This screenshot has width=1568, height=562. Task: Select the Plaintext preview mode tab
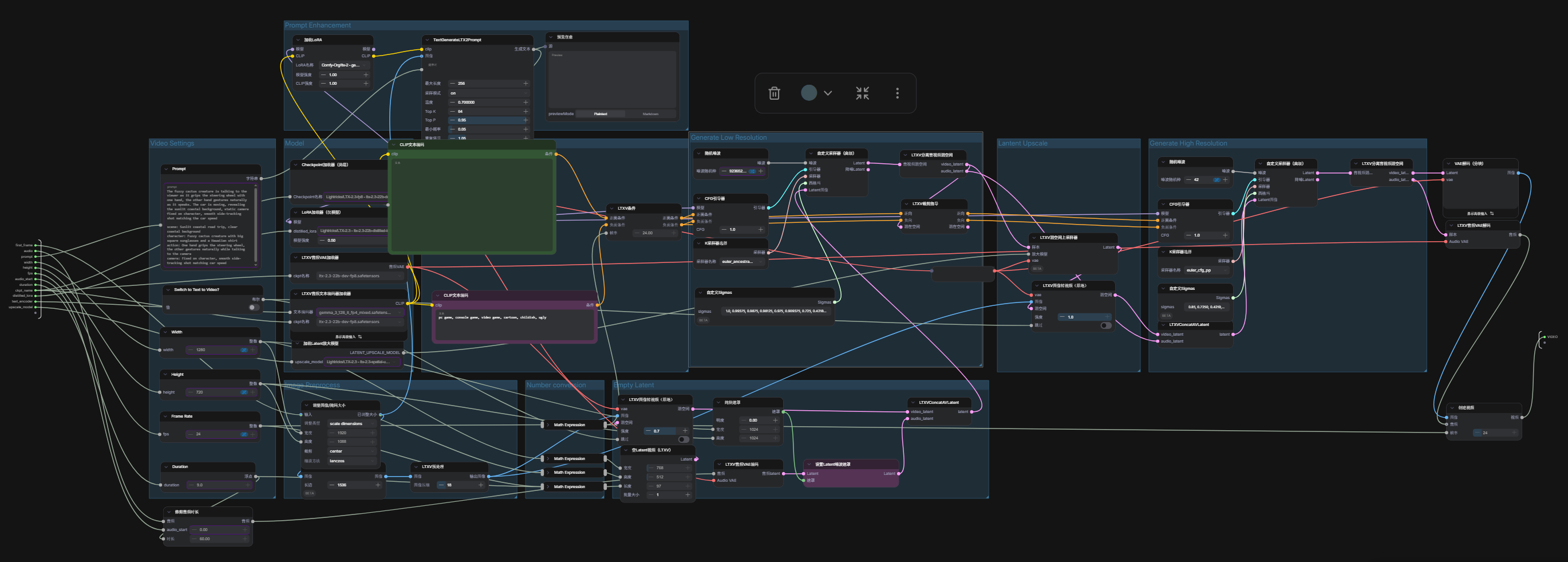(x=600, y=114)
